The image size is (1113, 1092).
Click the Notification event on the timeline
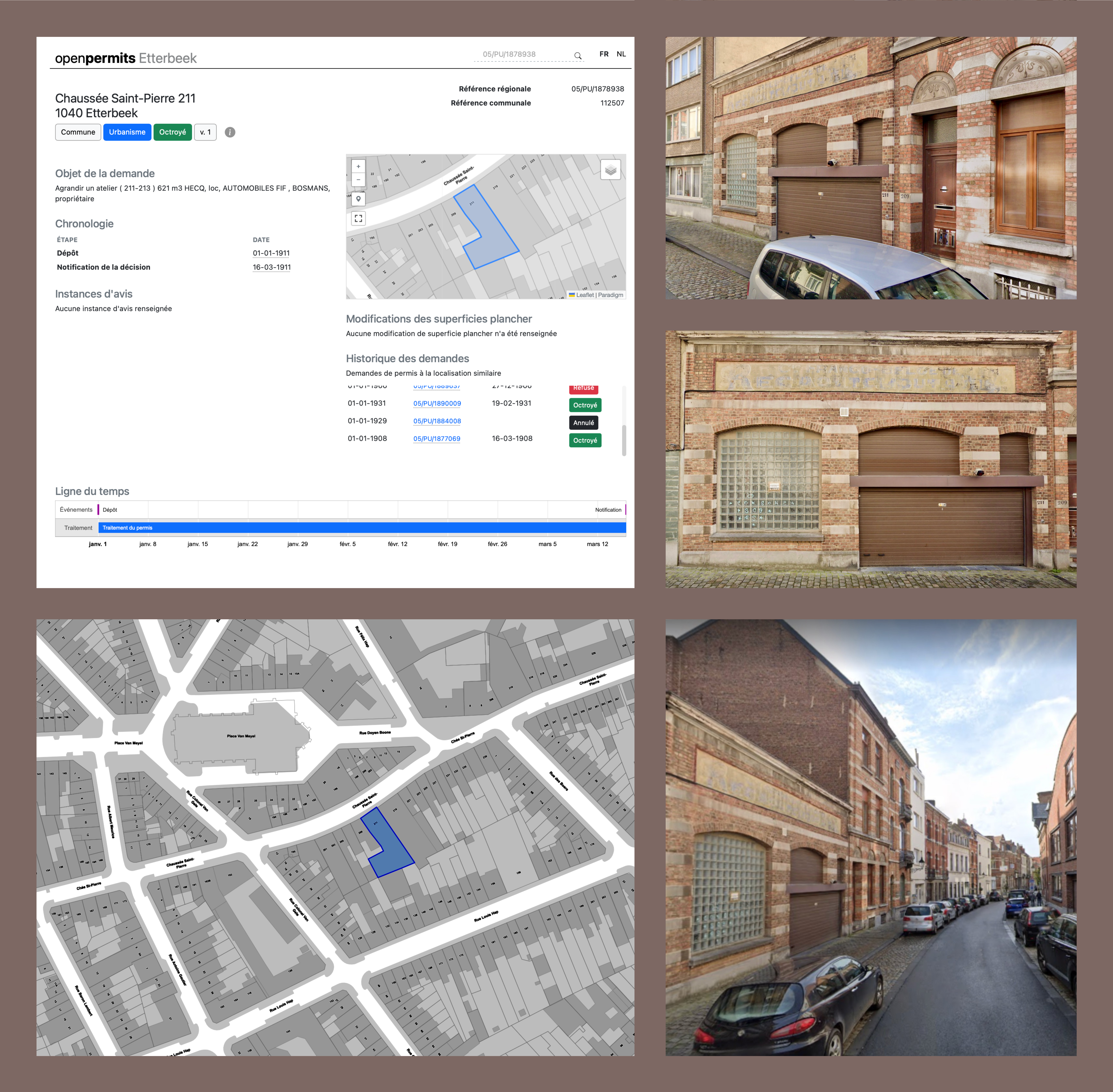[608, 510]
